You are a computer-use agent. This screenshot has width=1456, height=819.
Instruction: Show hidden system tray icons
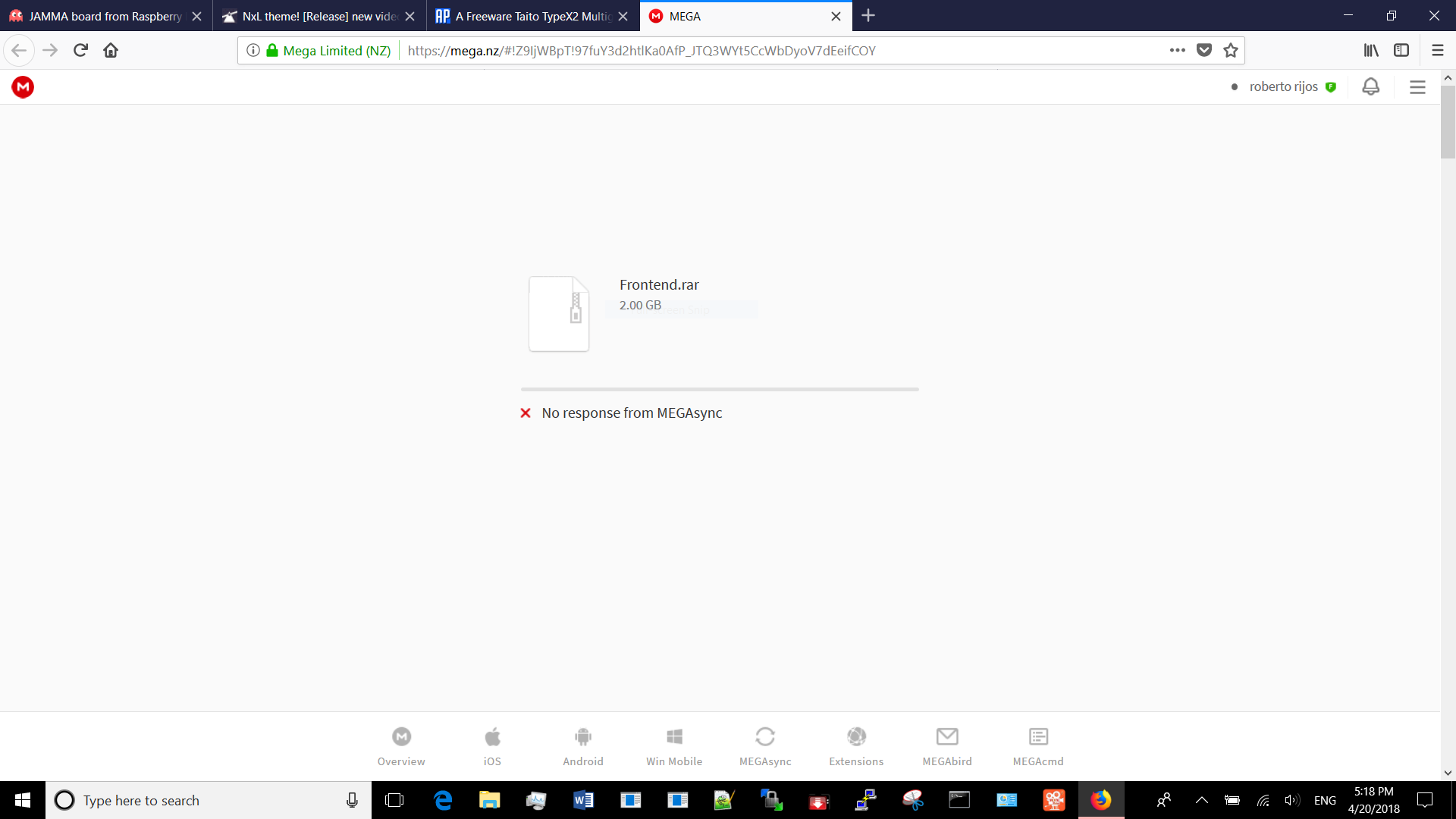click(x=1201, y=800)
